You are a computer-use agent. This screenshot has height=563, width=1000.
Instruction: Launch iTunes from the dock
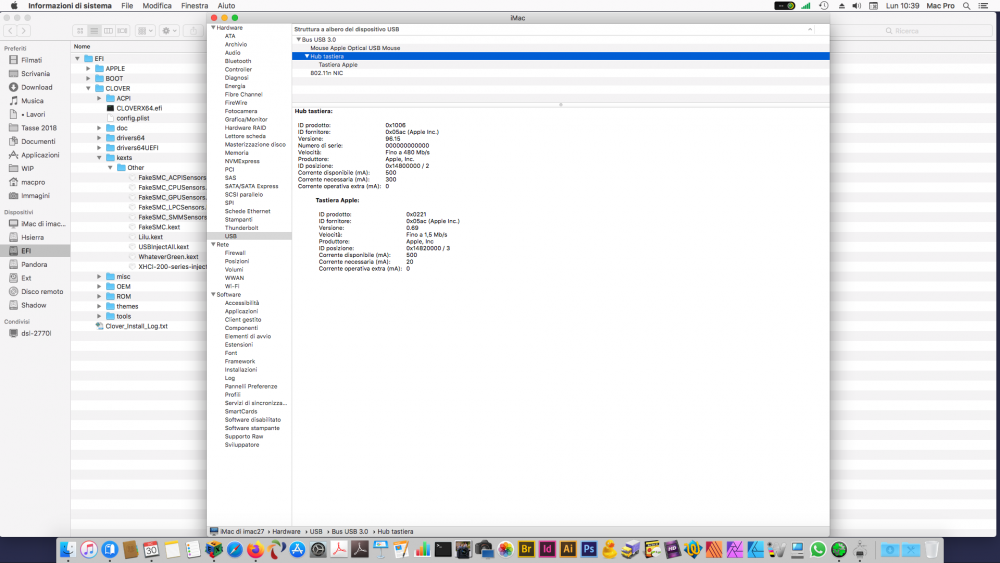click(89, 550)
